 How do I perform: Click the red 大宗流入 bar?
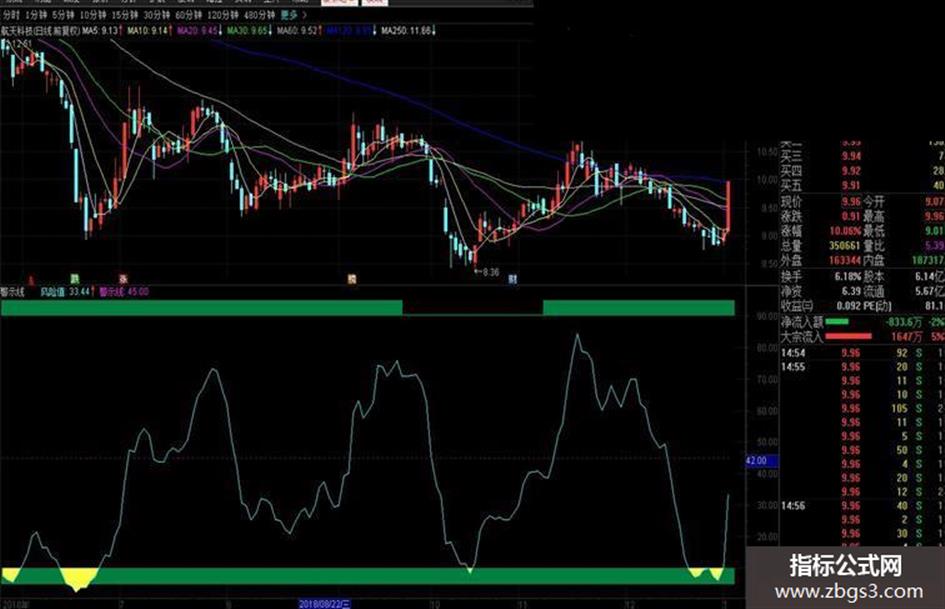click(x=849, y=336)
